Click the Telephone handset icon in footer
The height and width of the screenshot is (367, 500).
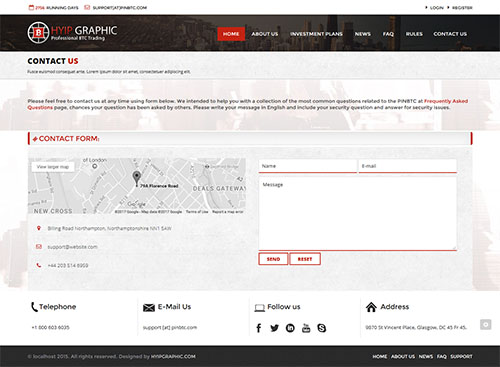pyautogui.click(x=34, y=307)
